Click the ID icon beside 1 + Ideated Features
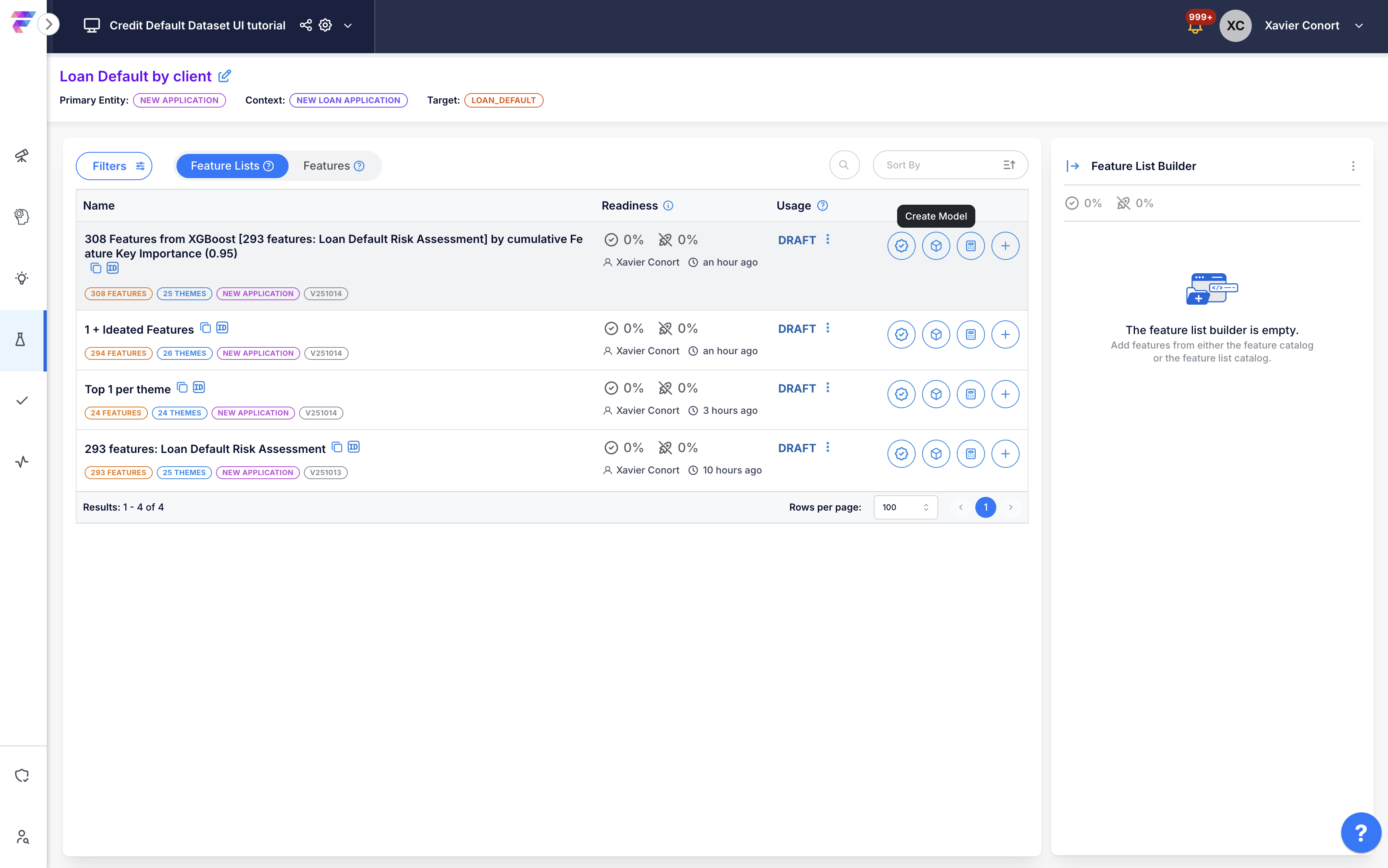The height and width of the screenshot is (868, 1388). 222,328
